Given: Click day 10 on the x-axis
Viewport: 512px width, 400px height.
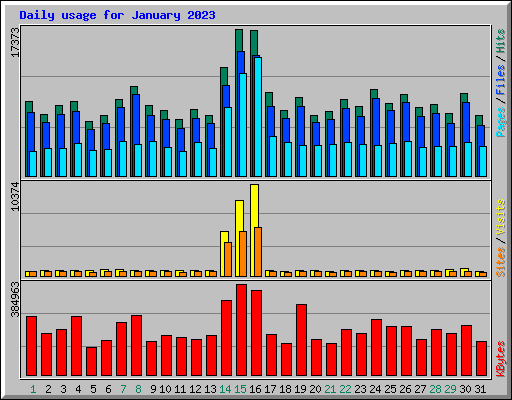Looking at the screenshot, I should tap(165, 389).
